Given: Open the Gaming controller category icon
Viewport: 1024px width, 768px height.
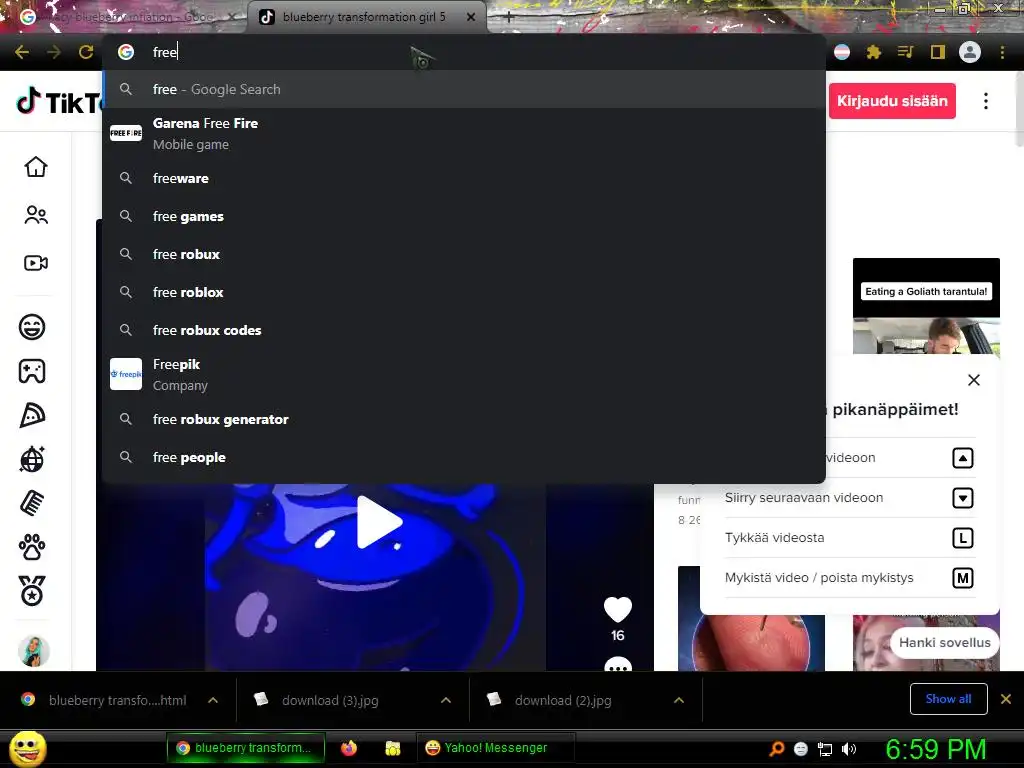Looking at the screenshot, I should pos(32,372).
